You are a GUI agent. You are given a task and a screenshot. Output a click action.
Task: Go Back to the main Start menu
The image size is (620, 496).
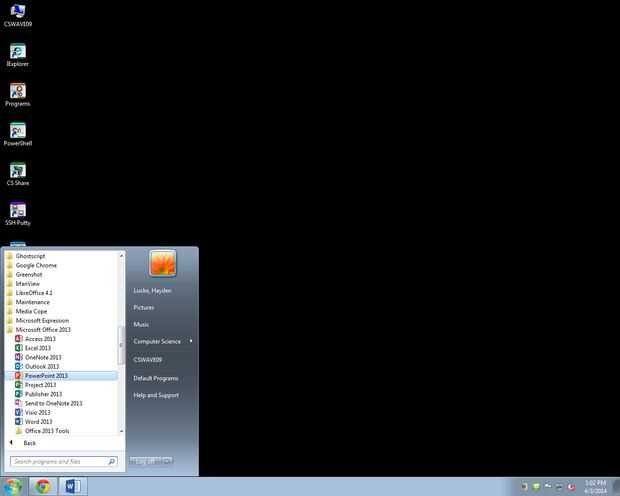[x=24, y=443]
